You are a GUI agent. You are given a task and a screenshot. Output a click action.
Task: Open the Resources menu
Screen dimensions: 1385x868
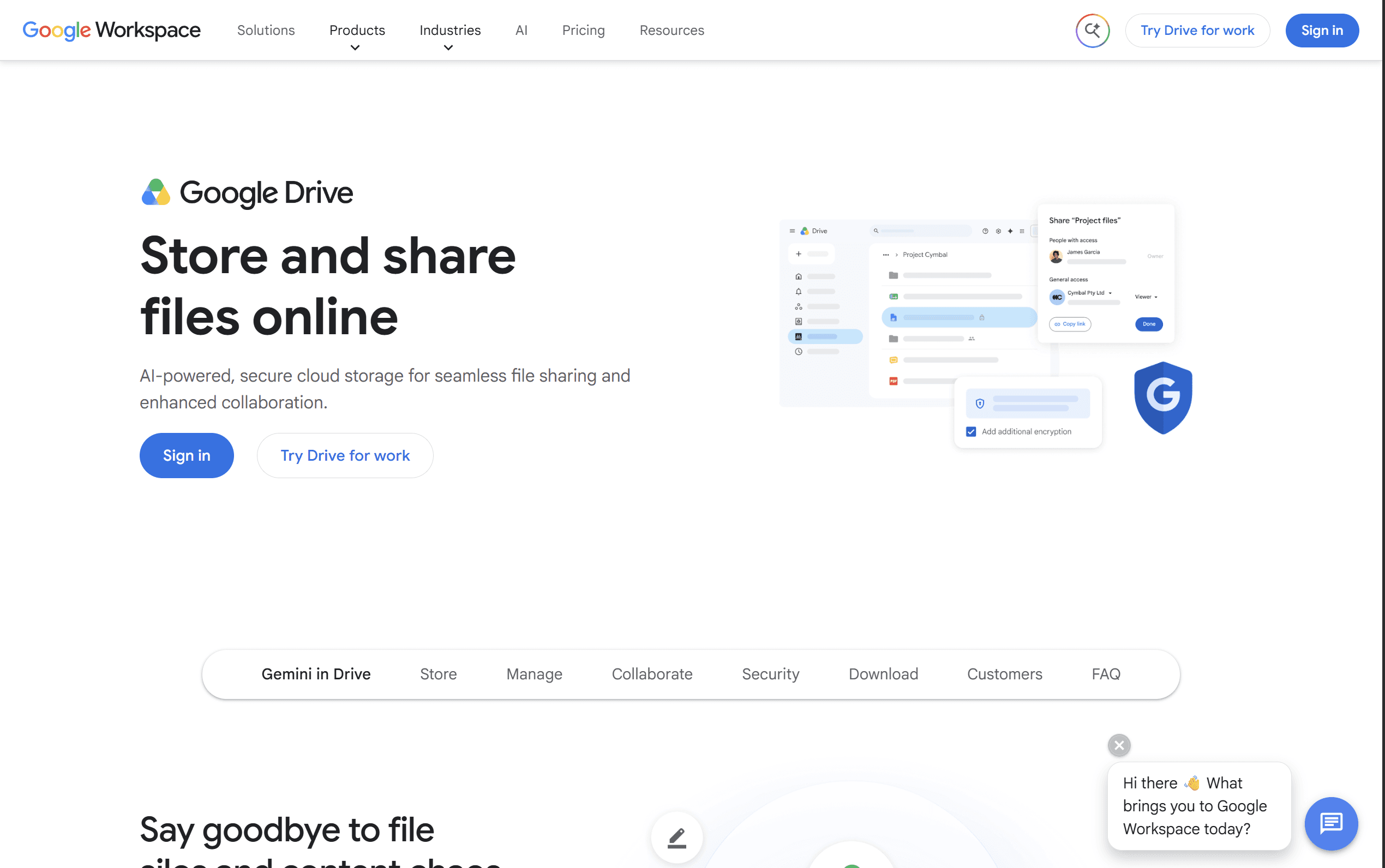click(672, 30)
